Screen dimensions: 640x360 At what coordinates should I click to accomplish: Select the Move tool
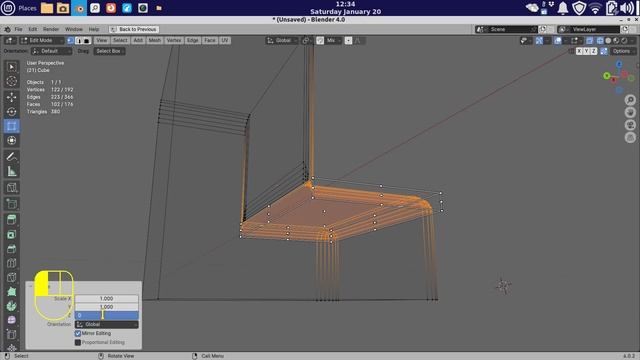pos(11,97)
